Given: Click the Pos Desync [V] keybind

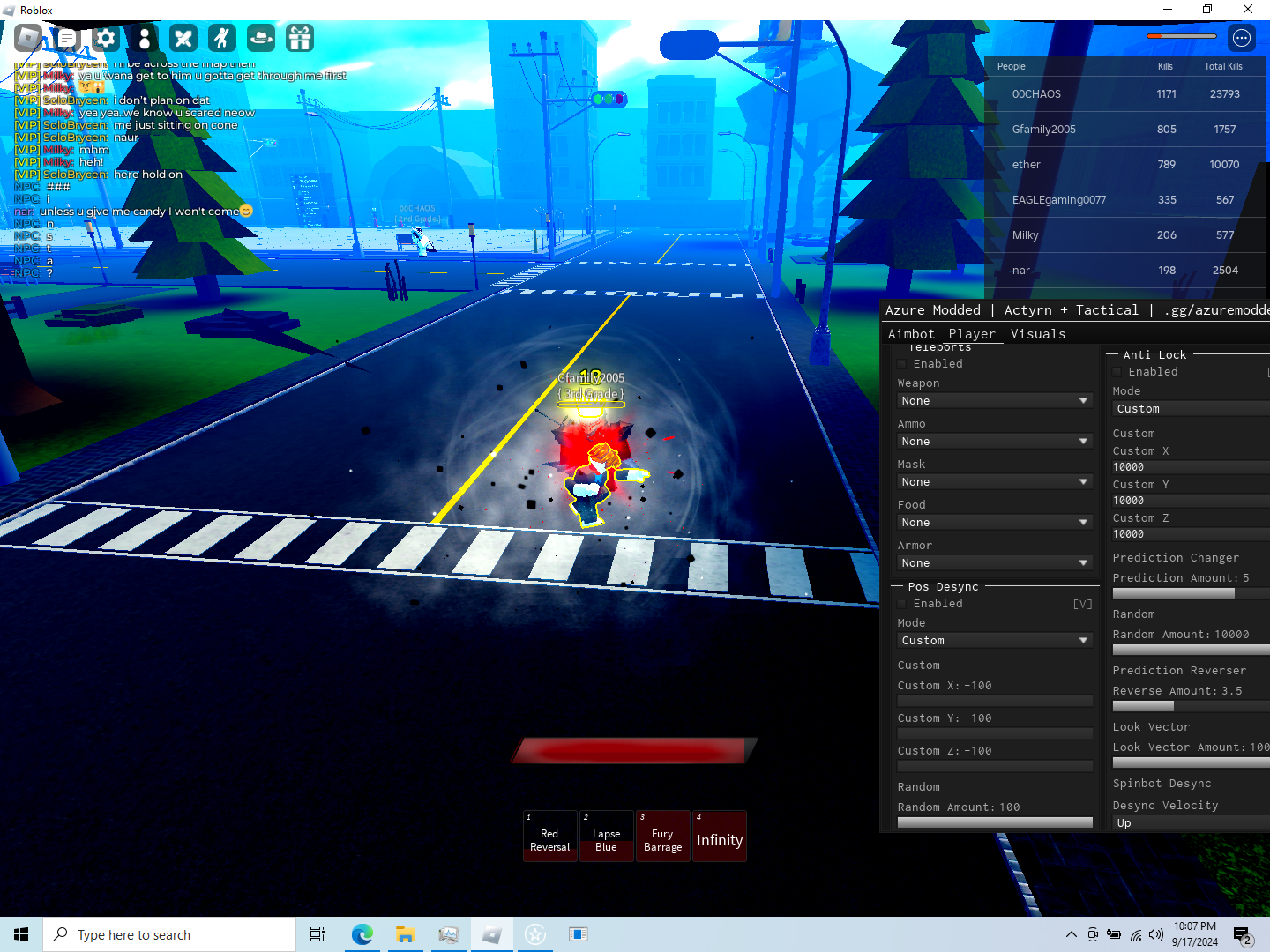Looking at the screenshot, I should pyautogui.click(x=1082, y=604).
